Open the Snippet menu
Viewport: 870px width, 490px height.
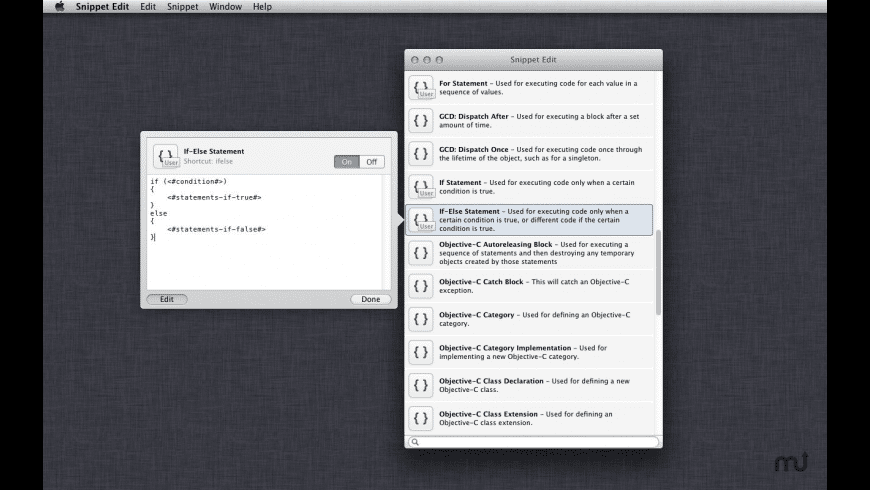pos(183,7)
